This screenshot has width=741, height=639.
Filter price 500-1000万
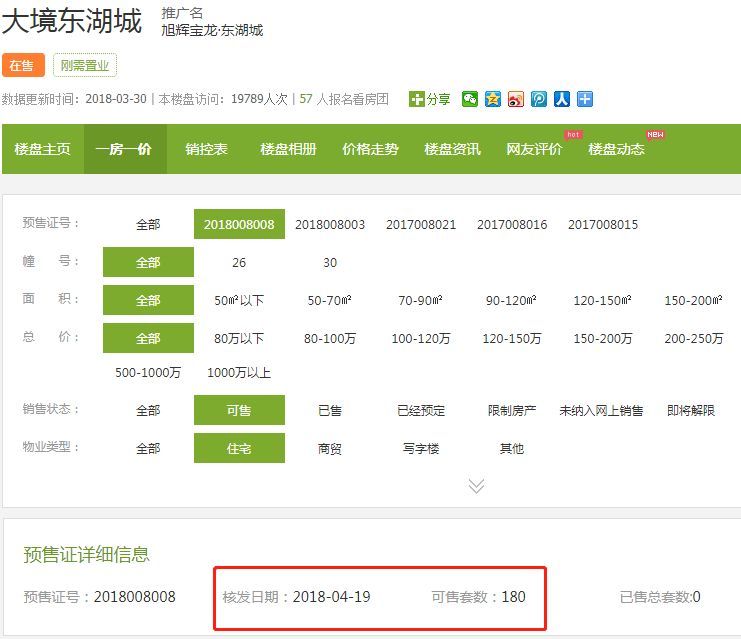pos(148,372)
